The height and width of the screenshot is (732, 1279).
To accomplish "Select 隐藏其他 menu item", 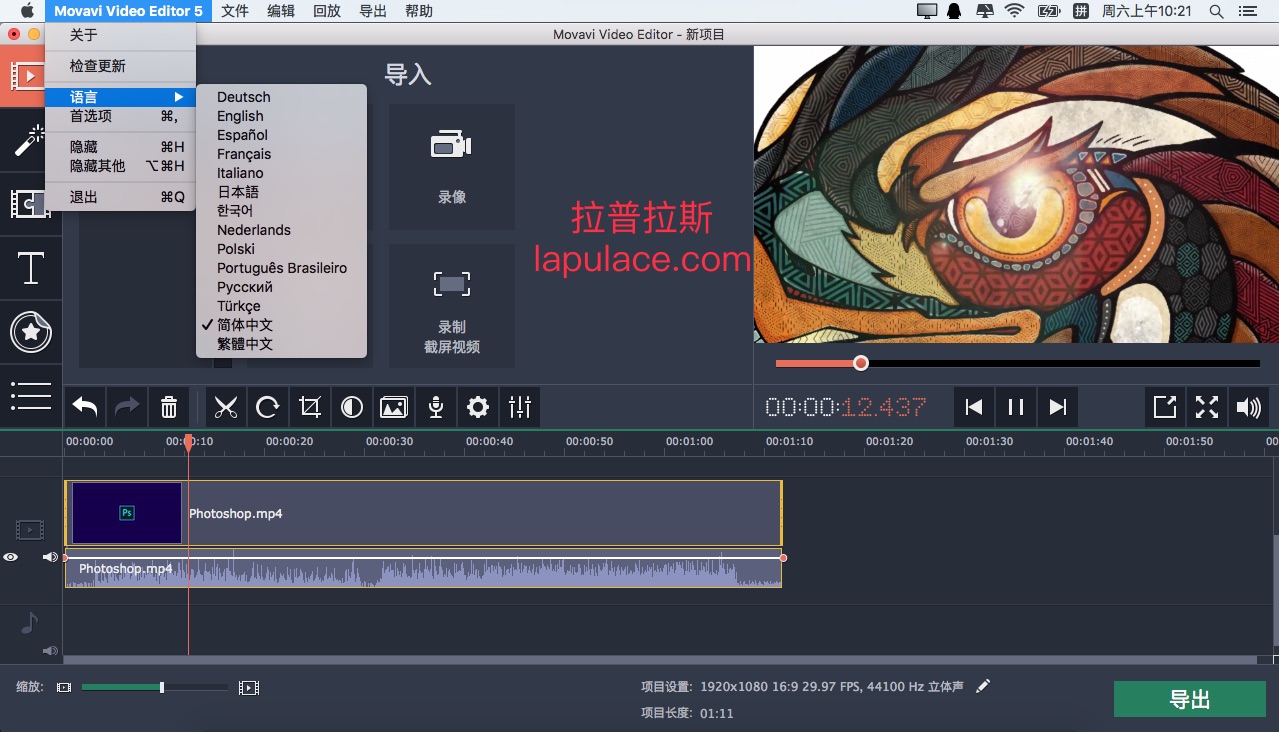I will 120,166.
